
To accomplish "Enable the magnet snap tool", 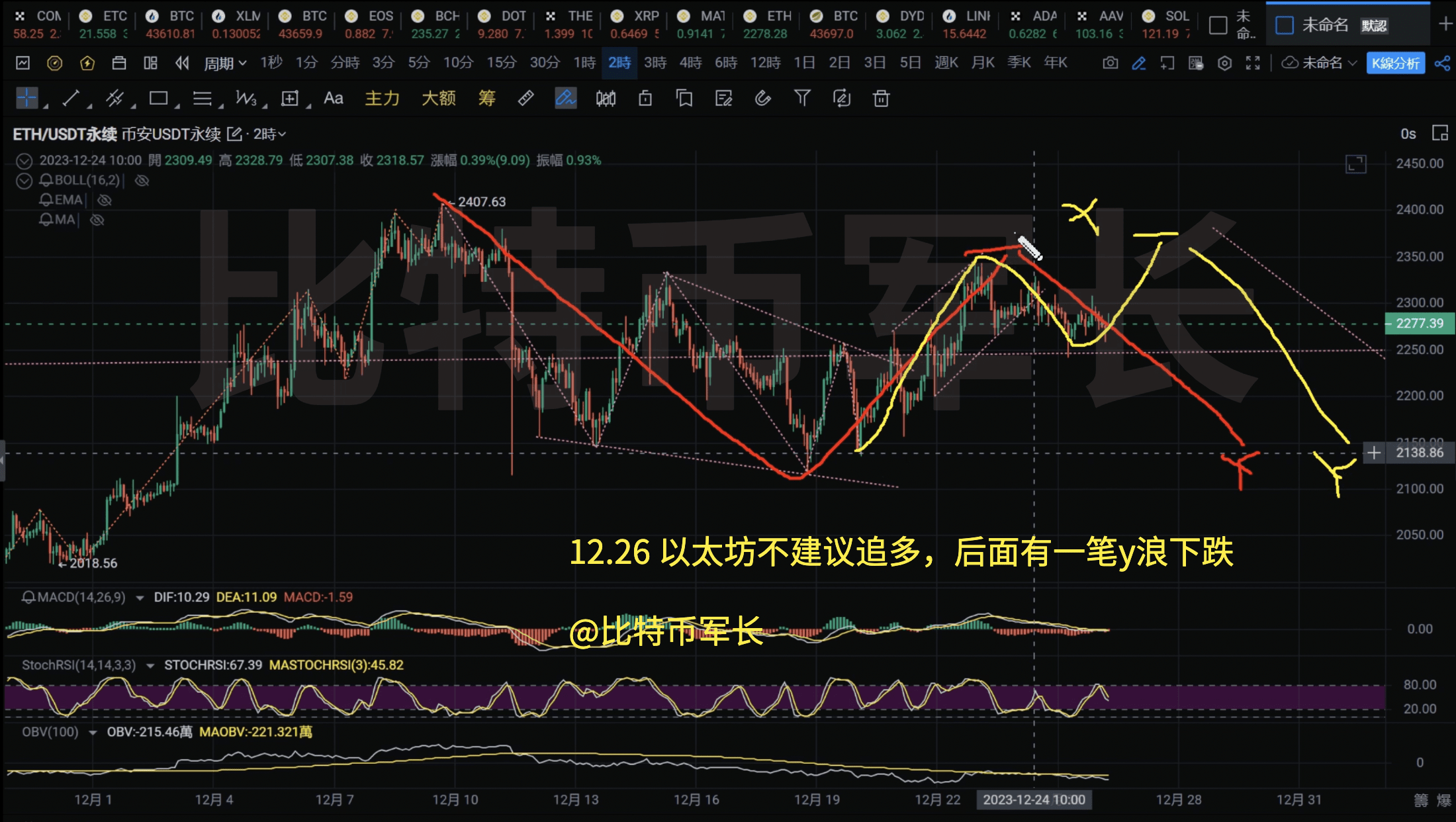I will pyautogui.click(x=762, y=98).
